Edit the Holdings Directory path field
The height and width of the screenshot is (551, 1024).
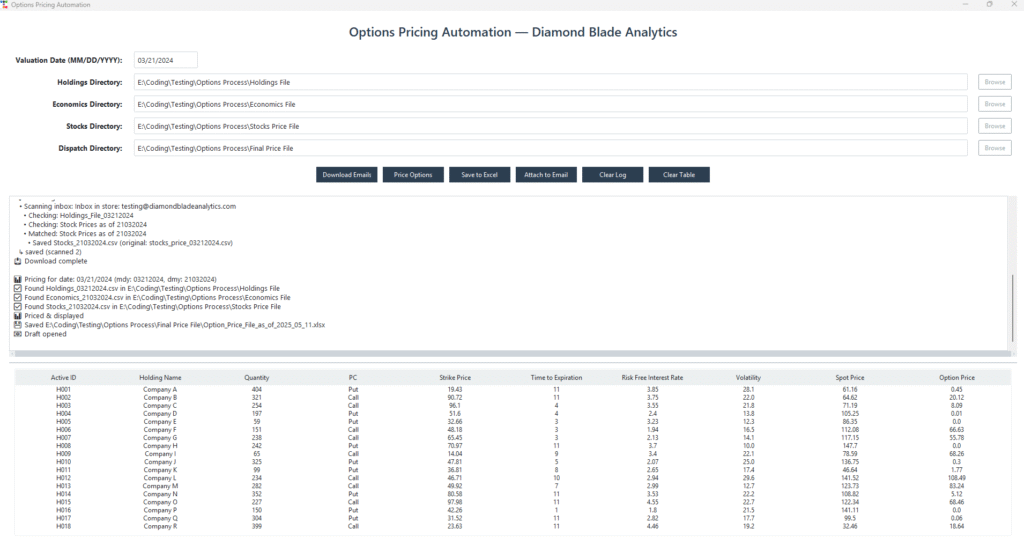[551, 82]
